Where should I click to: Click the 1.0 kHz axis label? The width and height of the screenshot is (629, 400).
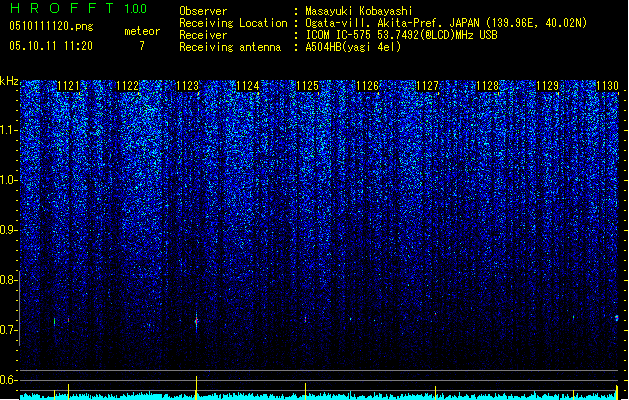coord(8,180)
